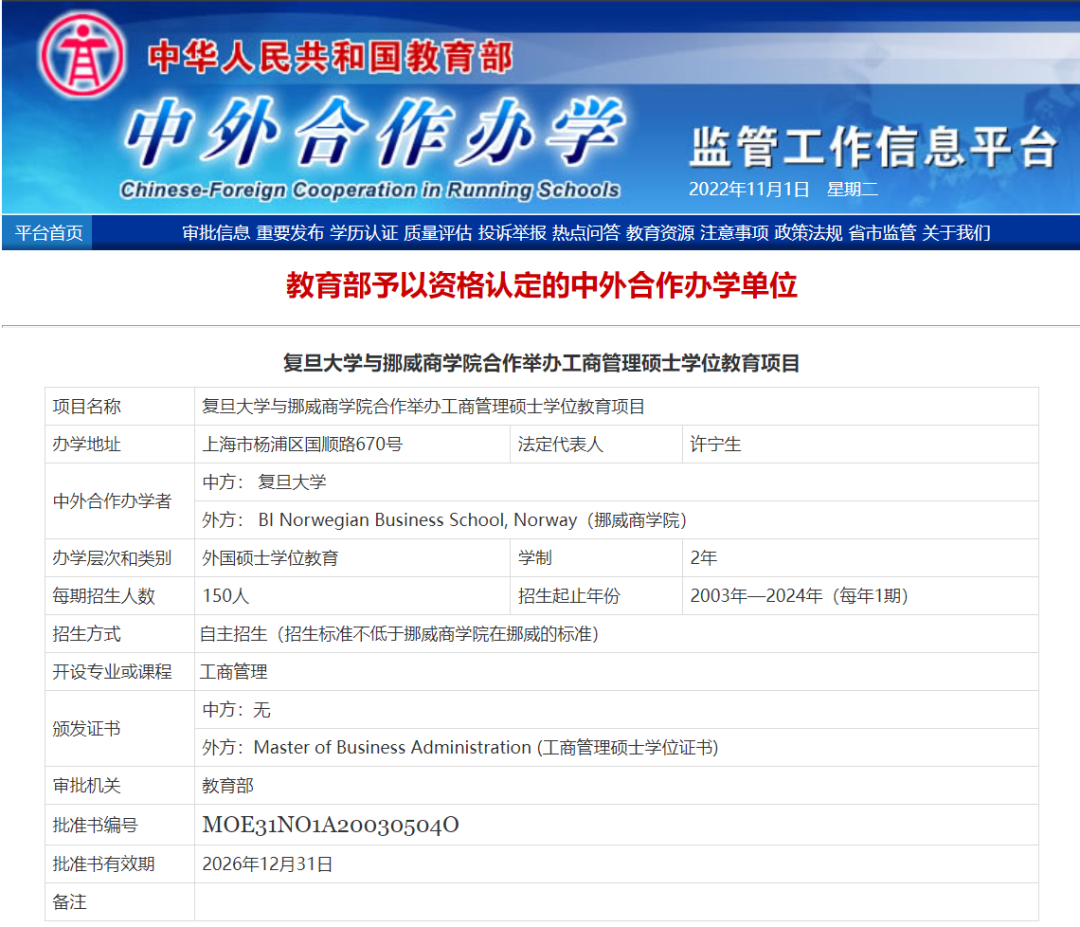The width and height of the screenshot is (1080, 927).
Task: Select the 批准书有效期 label cell
Action: pos(120,864)
